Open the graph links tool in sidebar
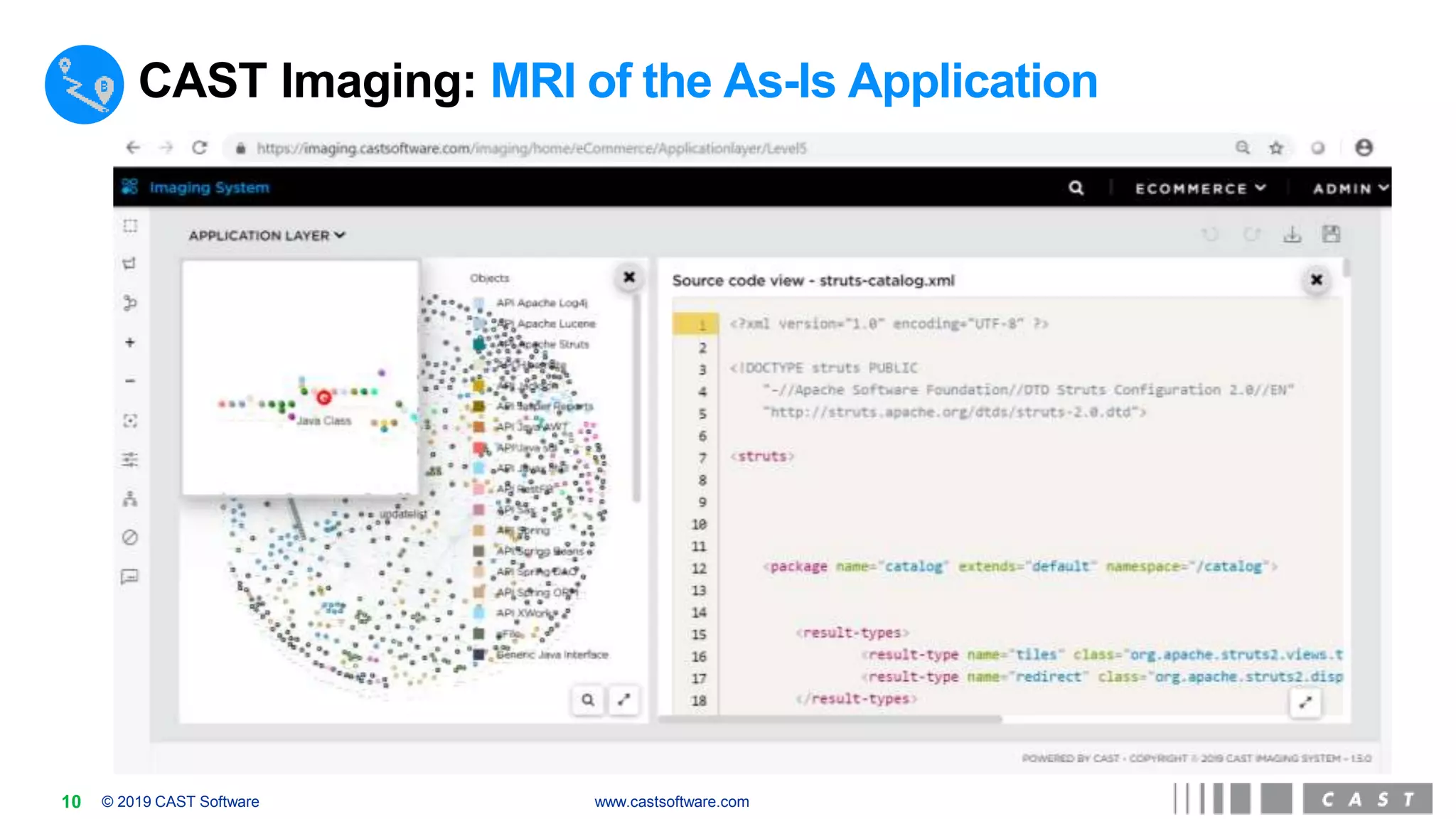Image resolution: width=1456 pixels, height=819 pixels. 129,303
